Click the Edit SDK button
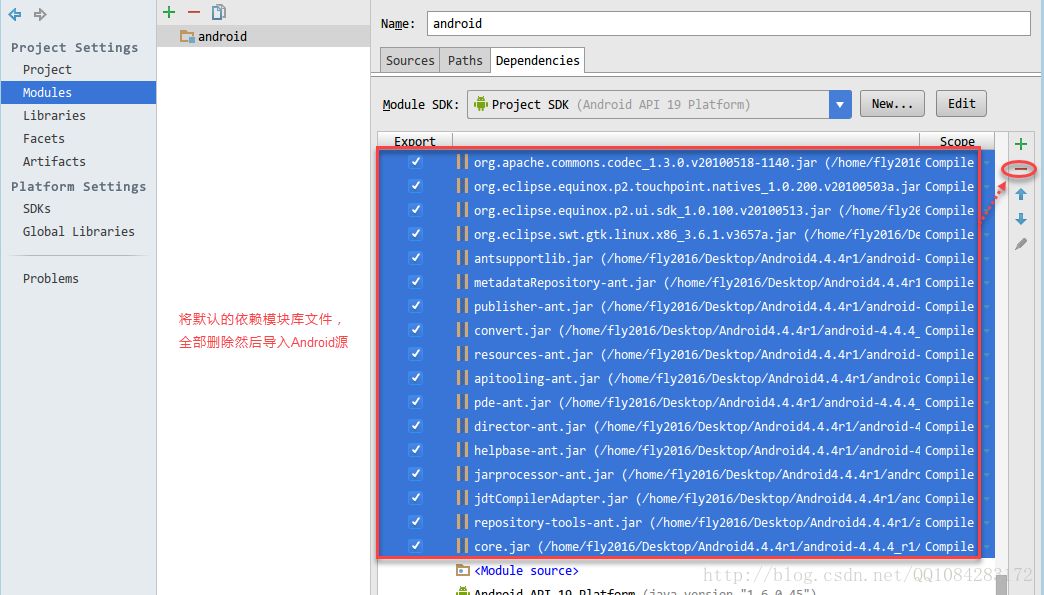Viewport: 1044px width, 595px height. 961,104
